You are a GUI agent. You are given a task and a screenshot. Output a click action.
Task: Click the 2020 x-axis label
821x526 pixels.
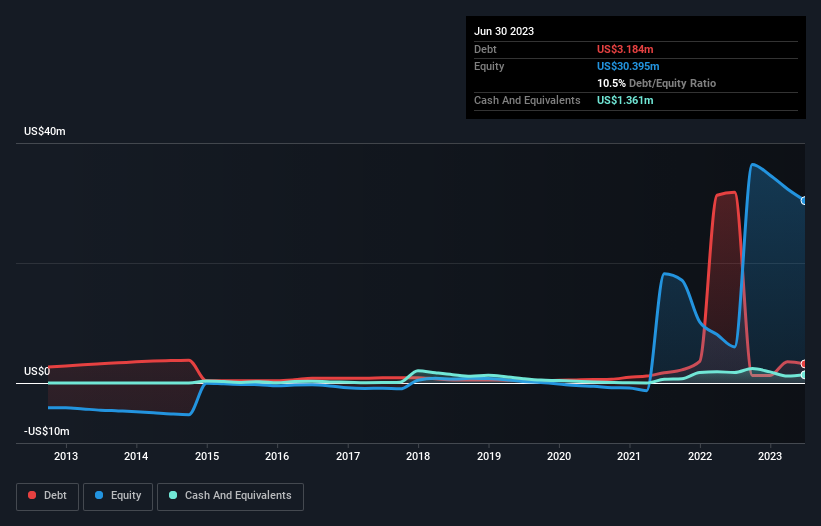coord(559,456)
